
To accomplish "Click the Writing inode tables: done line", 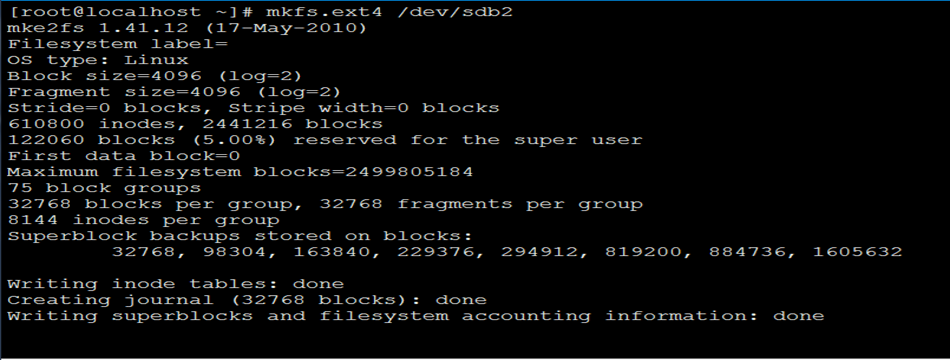I will coord(176,283).
